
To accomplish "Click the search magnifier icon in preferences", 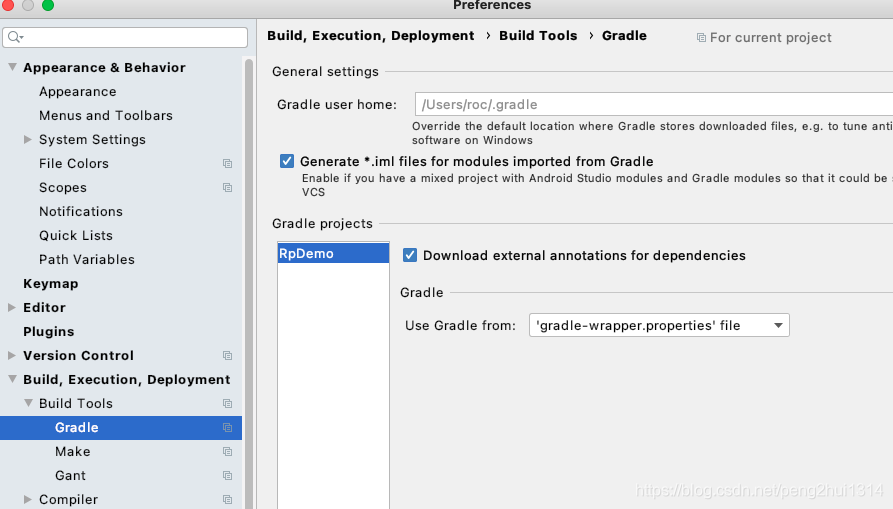I will pos(15,37).
